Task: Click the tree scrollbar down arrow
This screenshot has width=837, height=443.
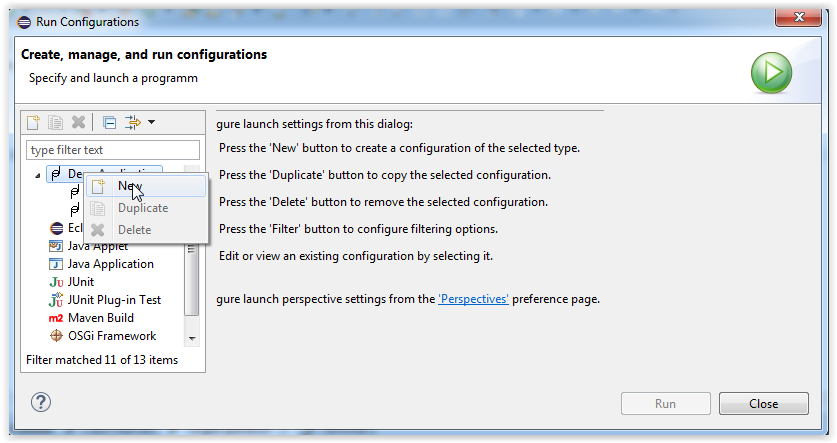Action: 193,338
